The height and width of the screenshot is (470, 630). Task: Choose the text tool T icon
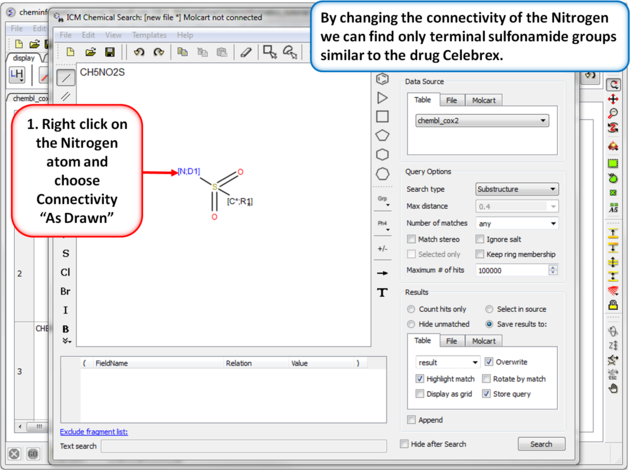382,293
